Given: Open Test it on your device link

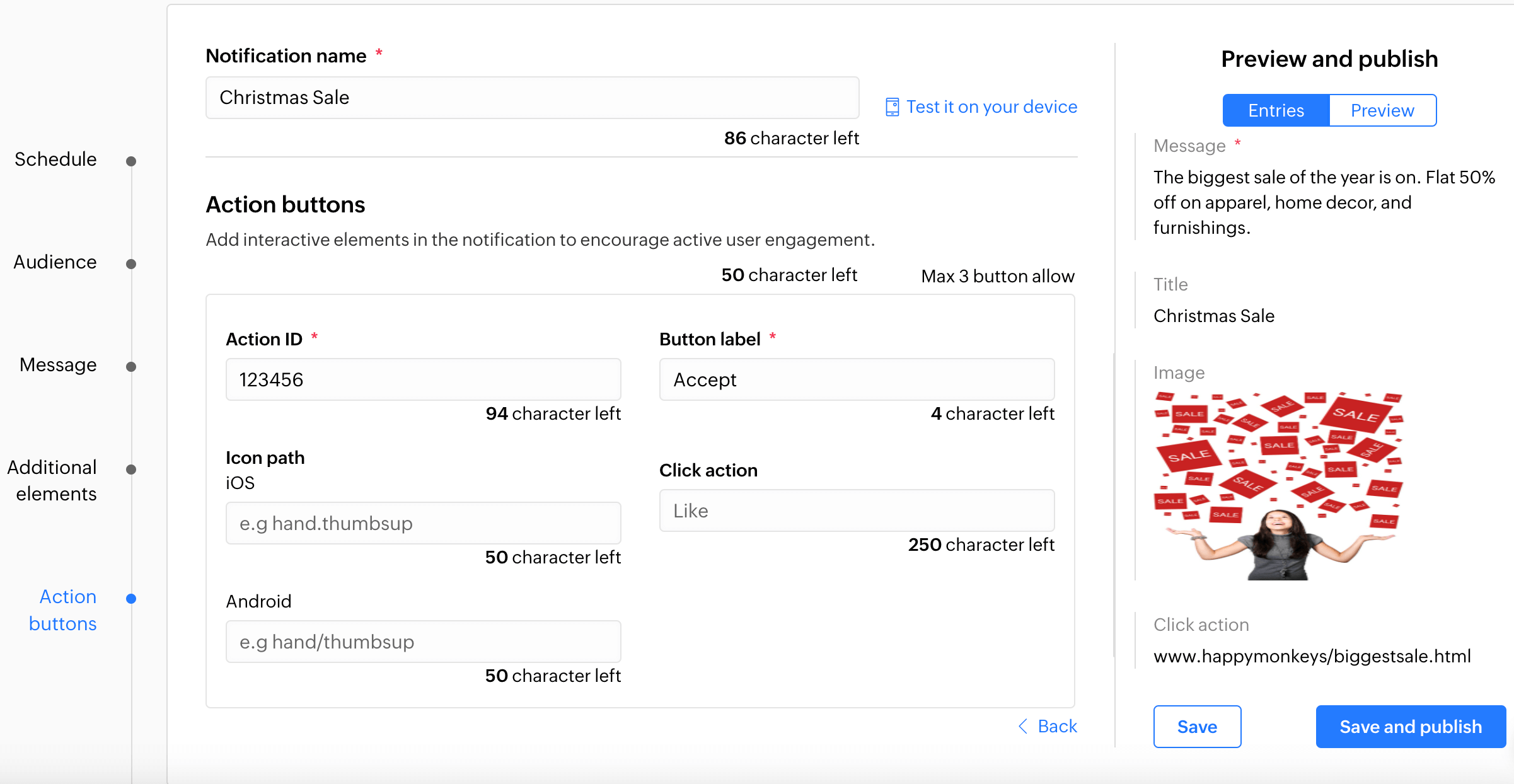Looking at the screenshot, I should click(991, 107).
